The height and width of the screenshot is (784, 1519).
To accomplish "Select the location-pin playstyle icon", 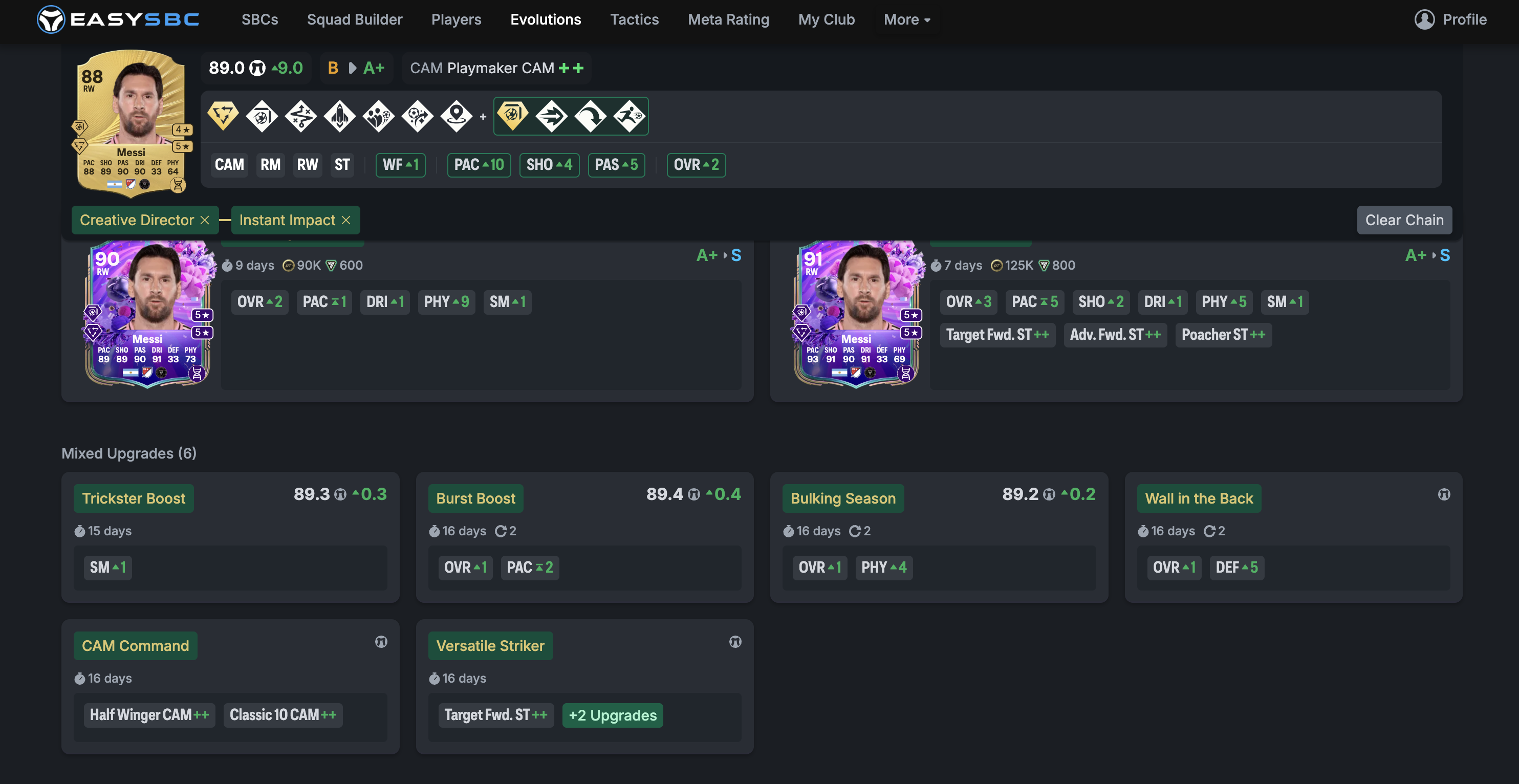I will pyautogui.click(x=456, y=116).
